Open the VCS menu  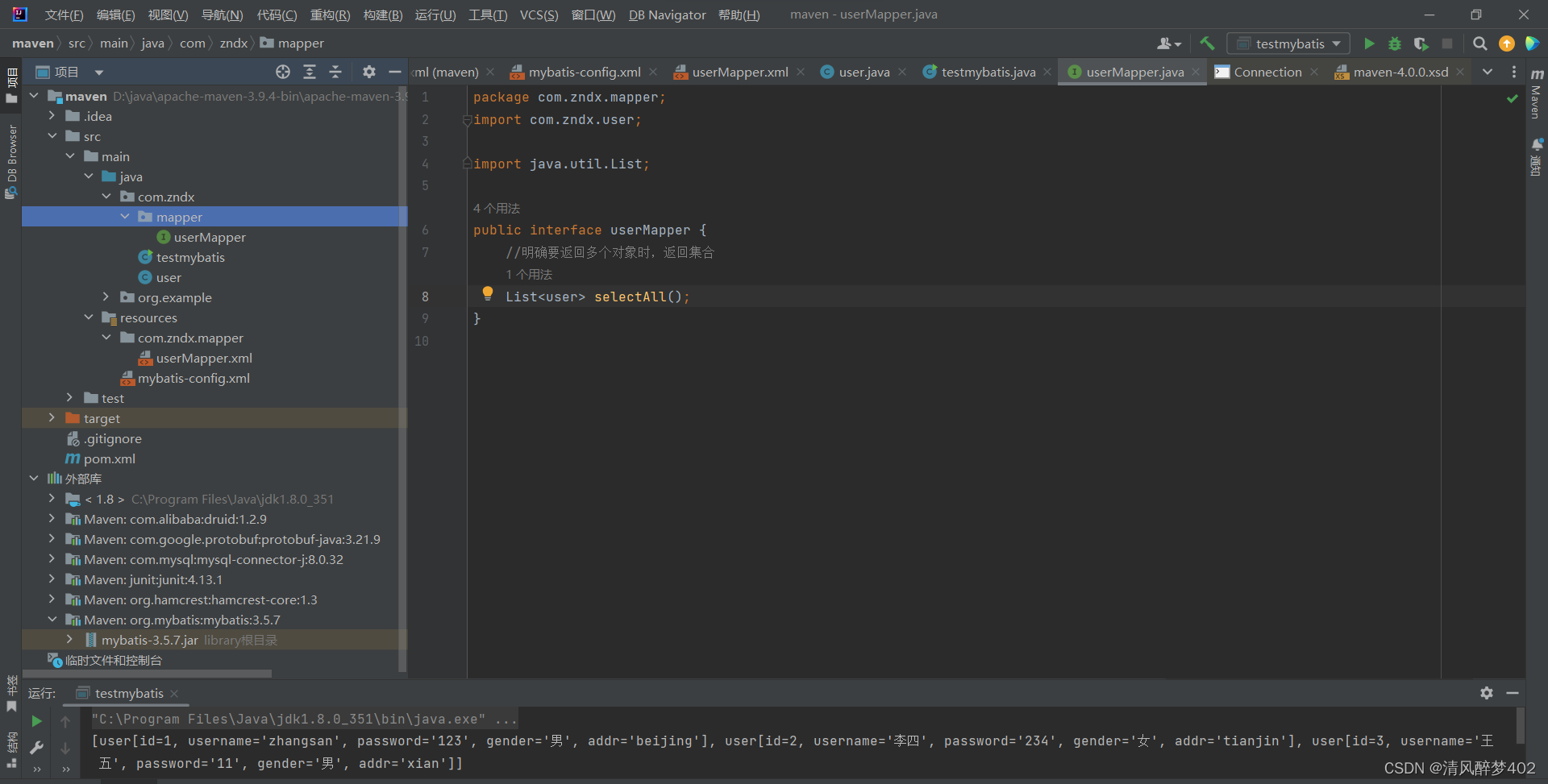539,15
